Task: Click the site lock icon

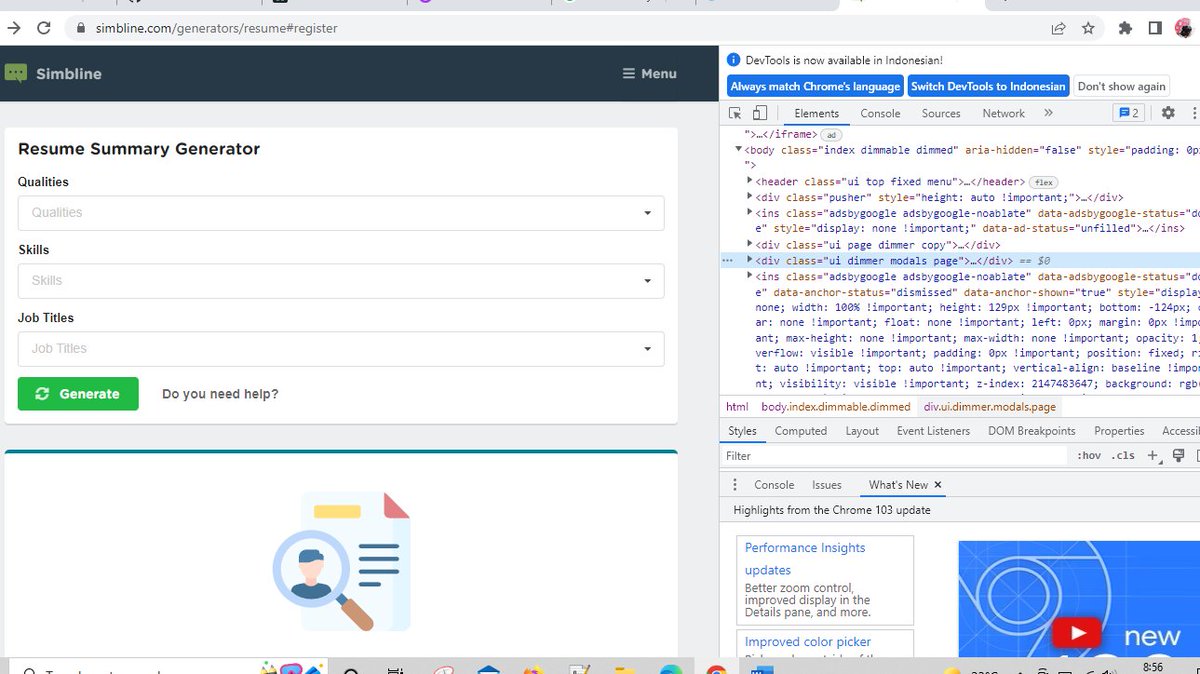Action: click(82, 28)
